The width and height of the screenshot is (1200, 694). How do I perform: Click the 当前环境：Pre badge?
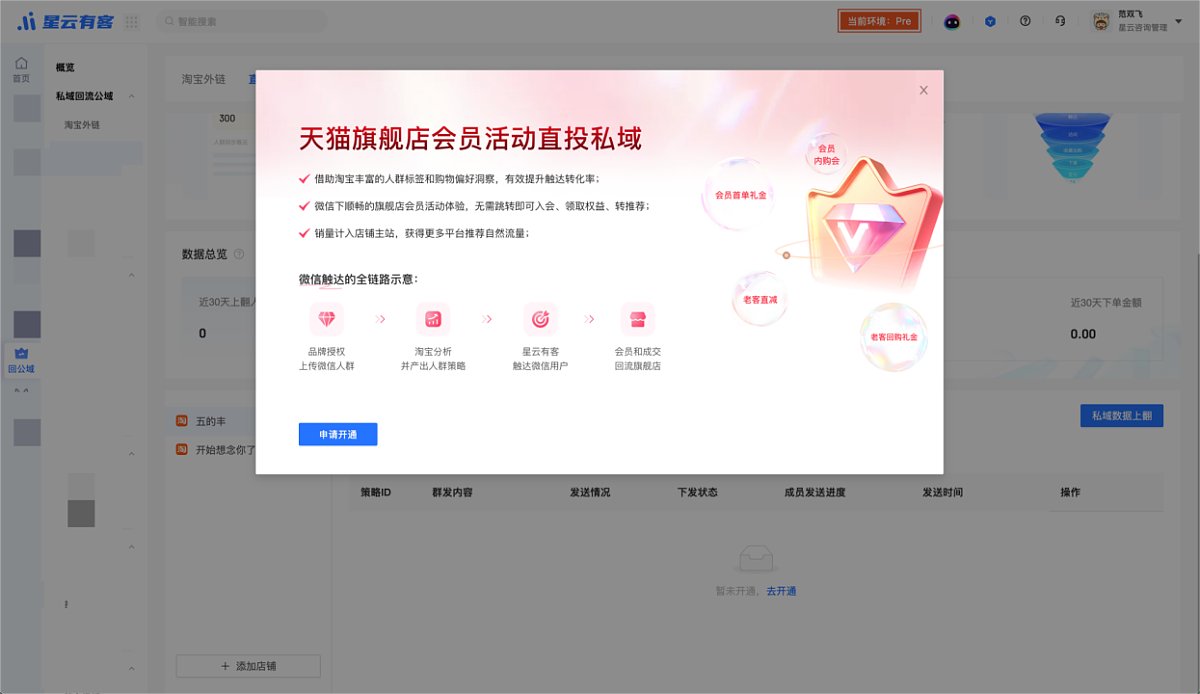(879, 21)
